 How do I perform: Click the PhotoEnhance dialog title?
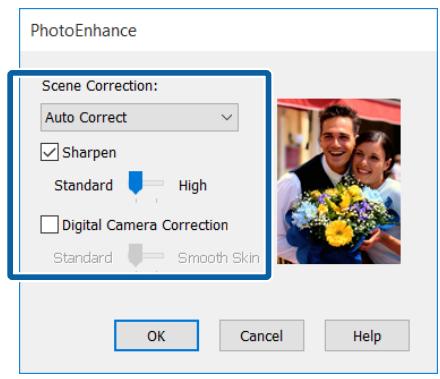click(x=83, y=31)
